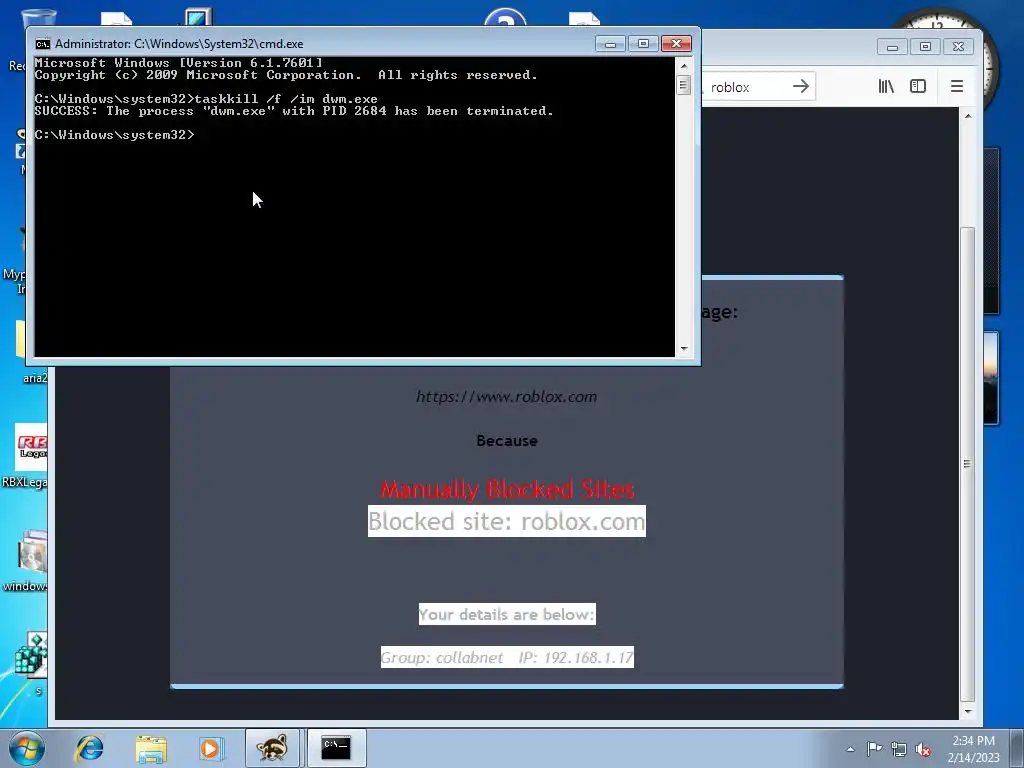Click the cmd scrollbar down arrow
This screenshot has height=768, width=1024.
[684, 349]
